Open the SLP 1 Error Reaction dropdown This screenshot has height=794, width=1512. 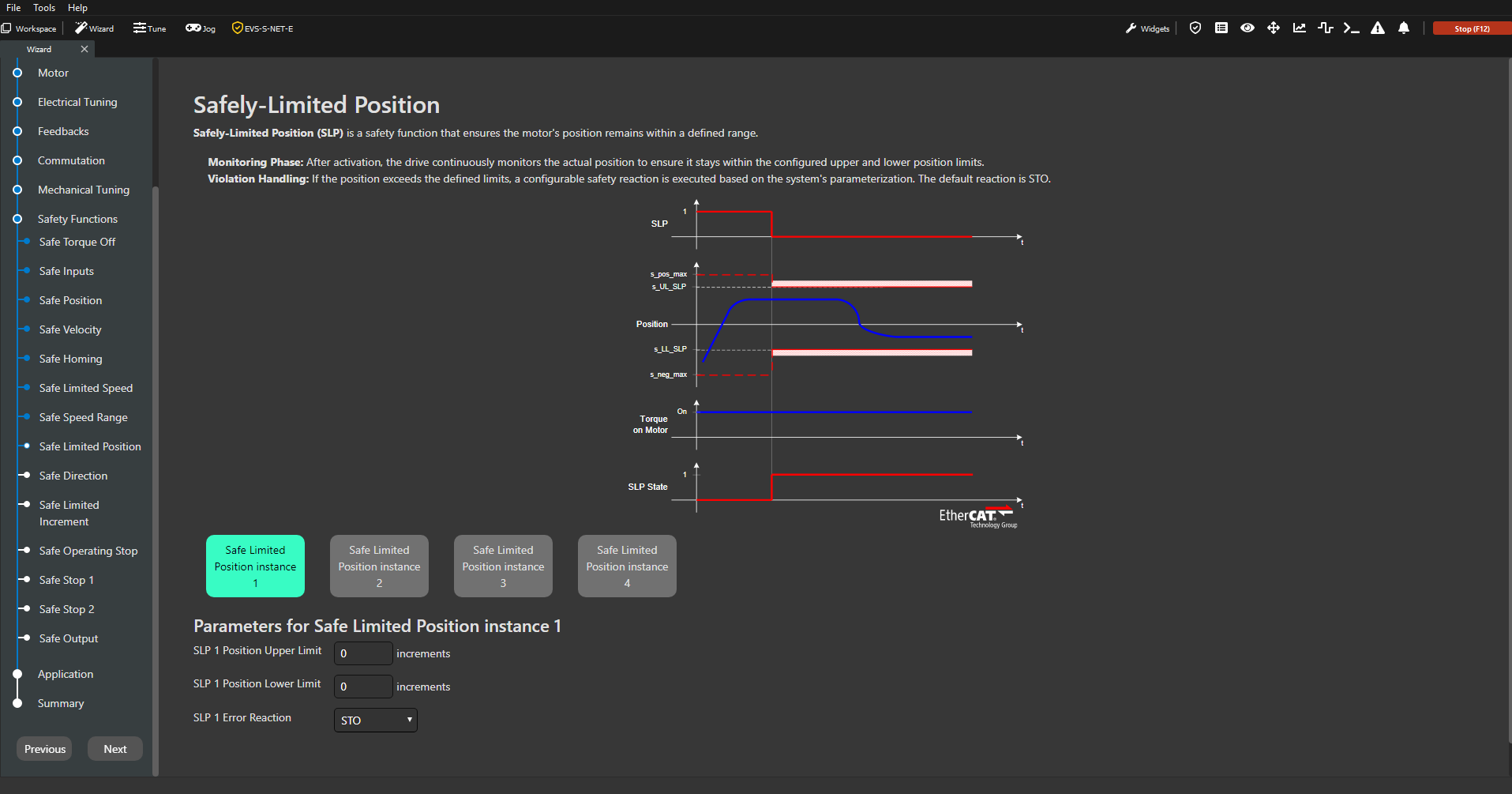click(376, 720)
